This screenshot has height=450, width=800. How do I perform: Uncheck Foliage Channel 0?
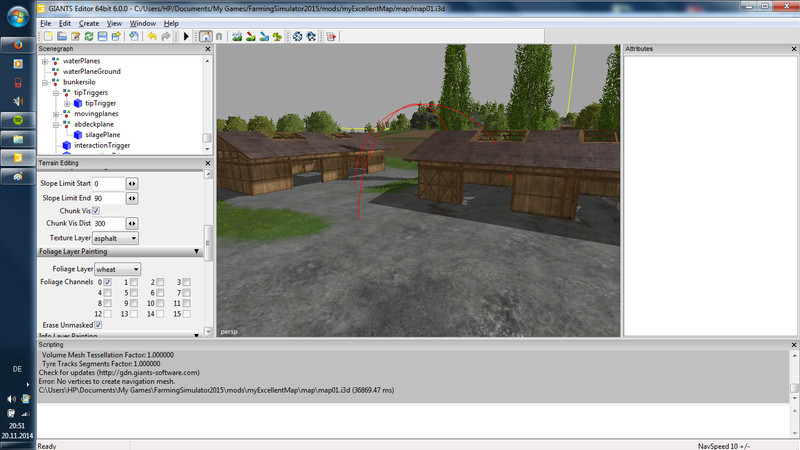(x=108, y=282)
